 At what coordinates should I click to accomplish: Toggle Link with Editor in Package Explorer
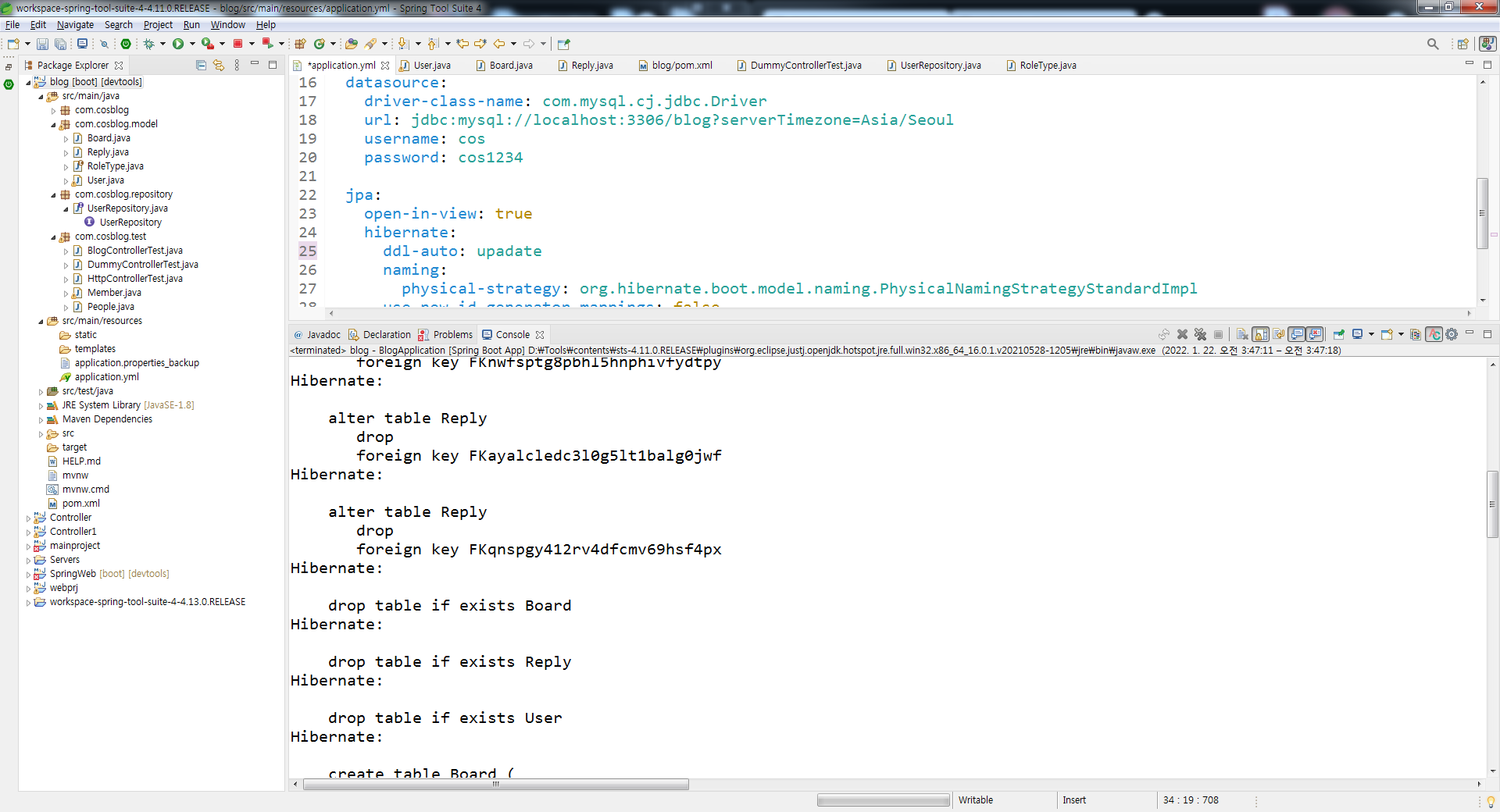[219, 65]
